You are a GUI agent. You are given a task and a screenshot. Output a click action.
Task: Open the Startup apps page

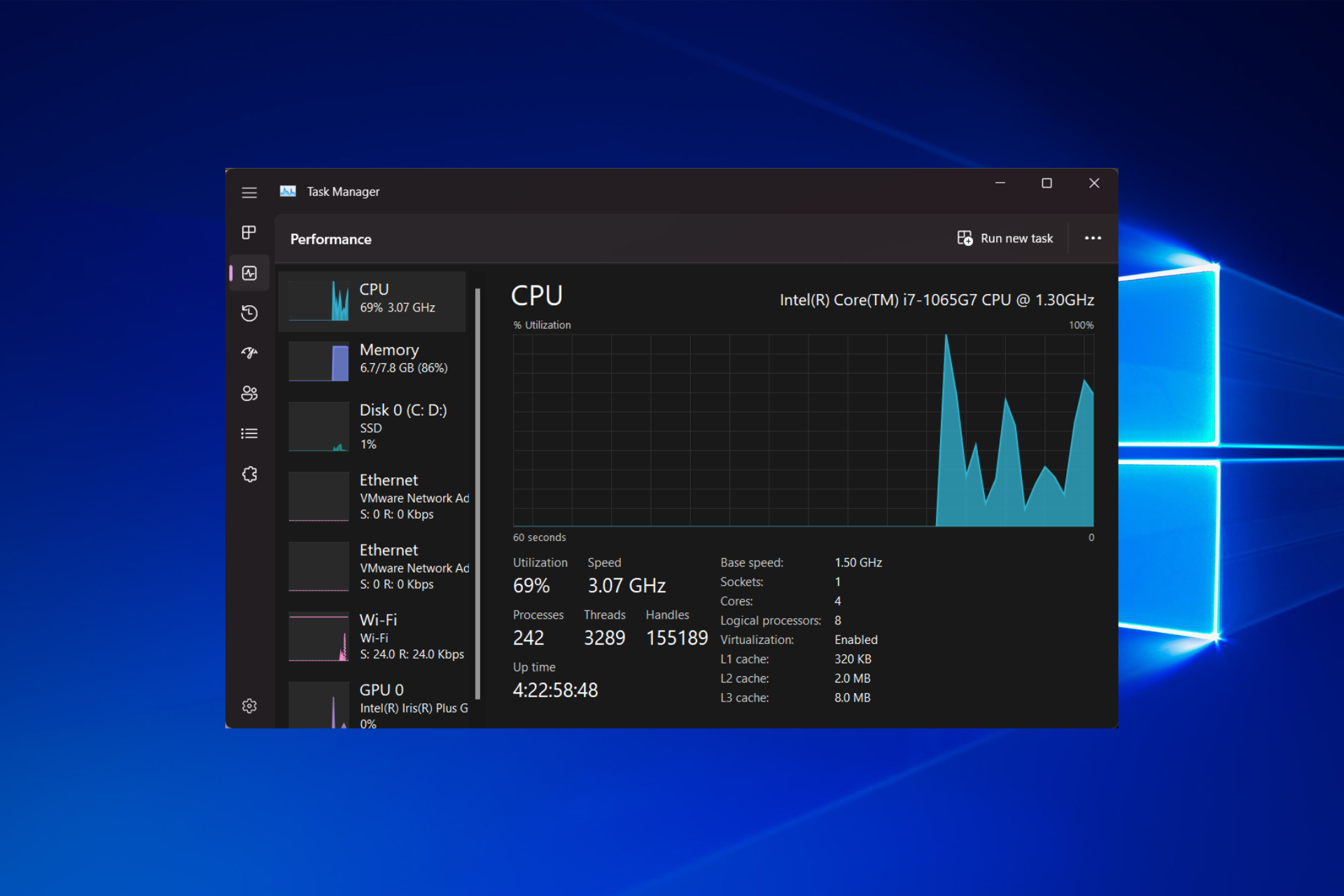[249, 353]
